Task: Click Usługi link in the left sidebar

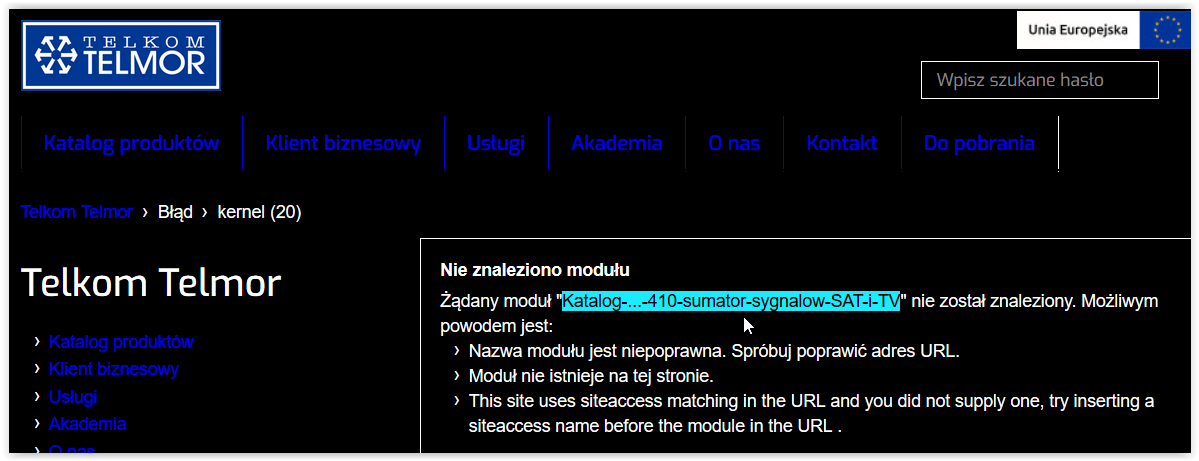Action: coord(73,397)
